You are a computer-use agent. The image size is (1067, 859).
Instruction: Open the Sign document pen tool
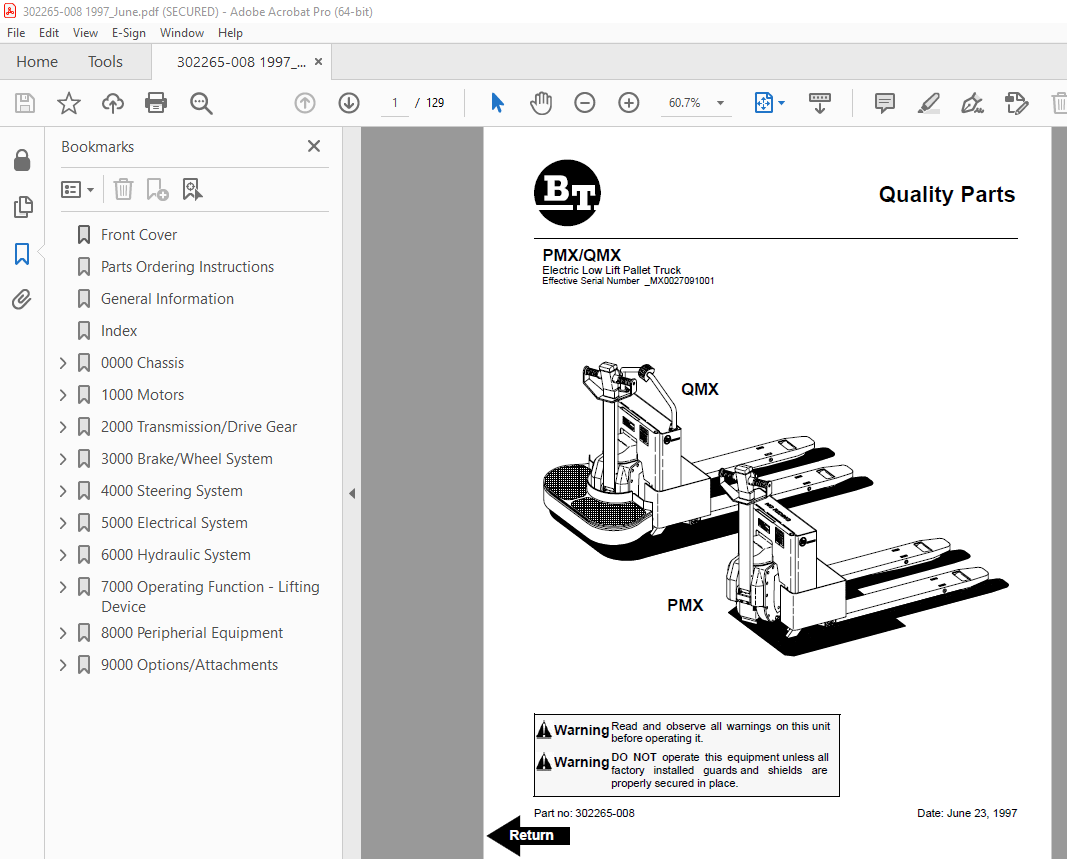coord(972,103)
